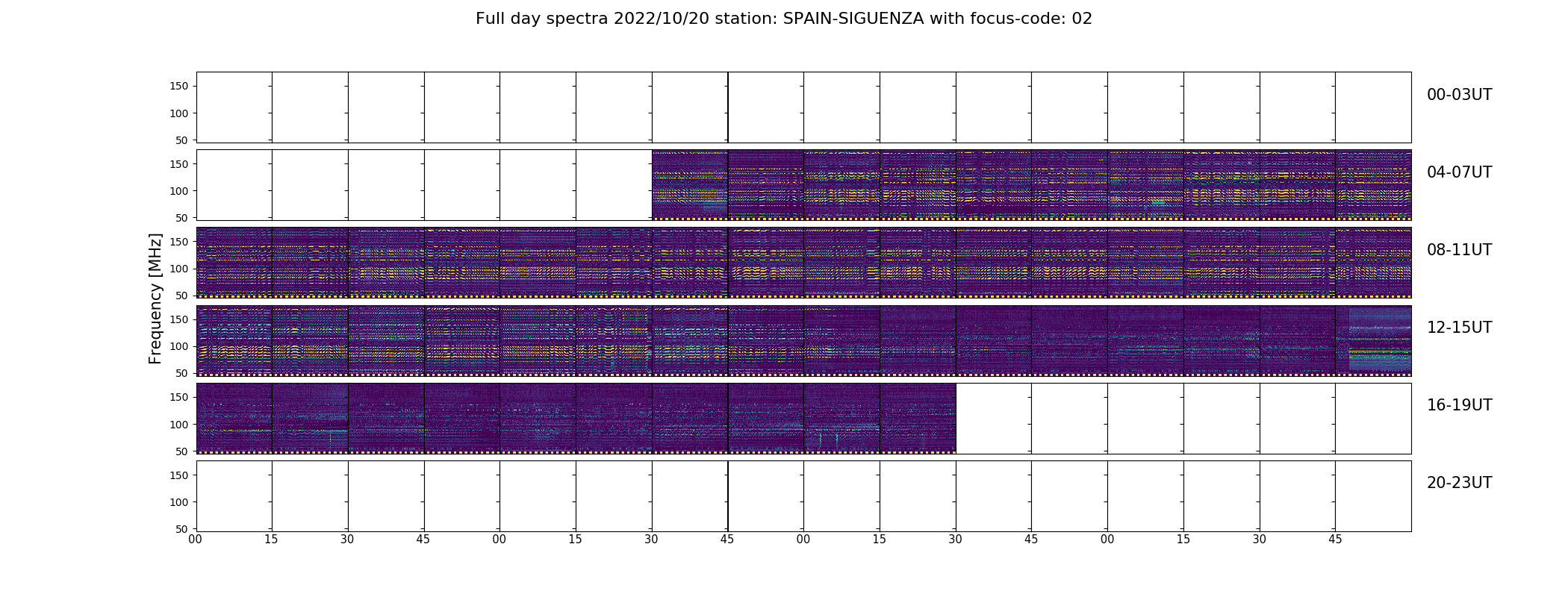Click the 50 tick in the 12-15UT row

click(x=183, y=373)
